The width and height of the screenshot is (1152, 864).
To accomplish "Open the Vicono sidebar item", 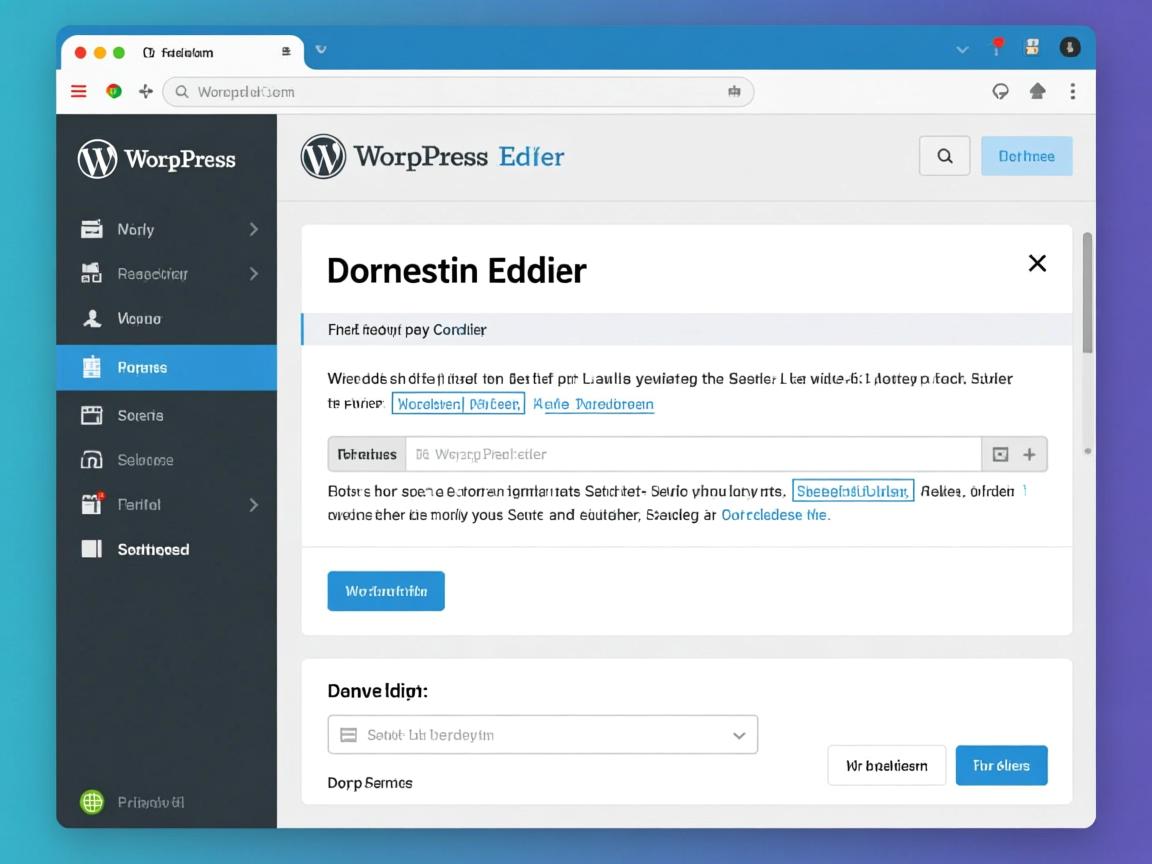I will [x=167, y=318].
